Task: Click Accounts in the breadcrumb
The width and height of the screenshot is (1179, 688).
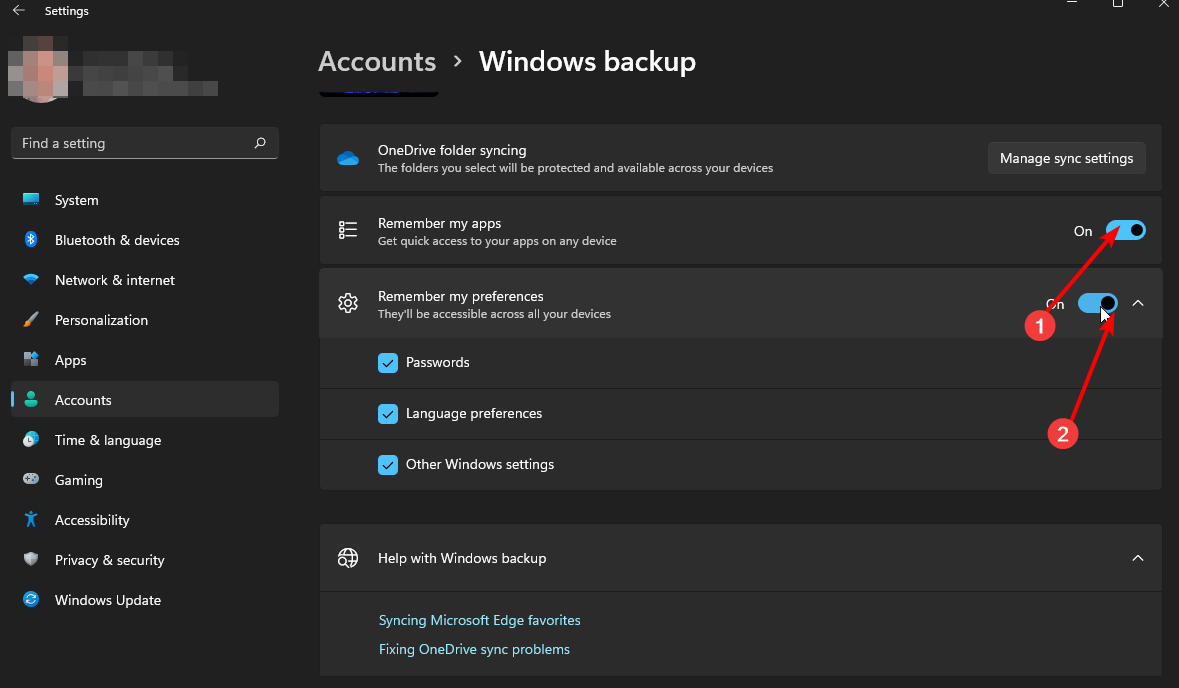Action: pyautogui.click(x=377, y=61)
